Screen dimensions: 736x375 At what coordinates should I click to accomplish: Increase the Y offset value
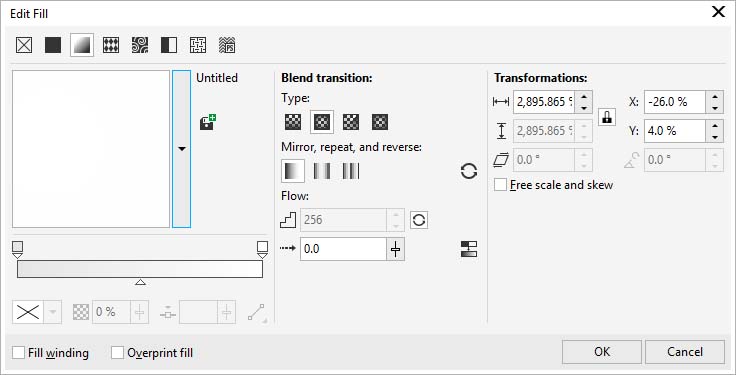[714, 126]
